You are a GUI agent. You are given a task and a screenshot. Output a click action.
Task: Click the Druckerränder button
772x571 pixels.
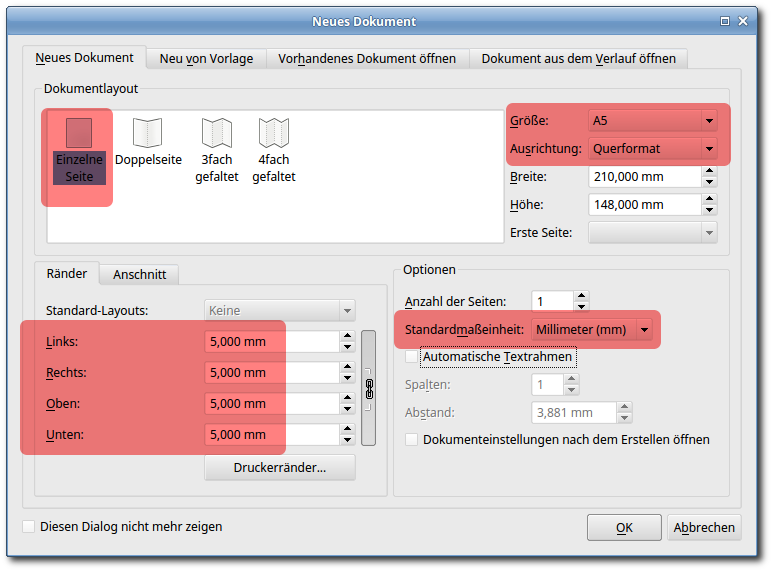(x=279, y=467)
